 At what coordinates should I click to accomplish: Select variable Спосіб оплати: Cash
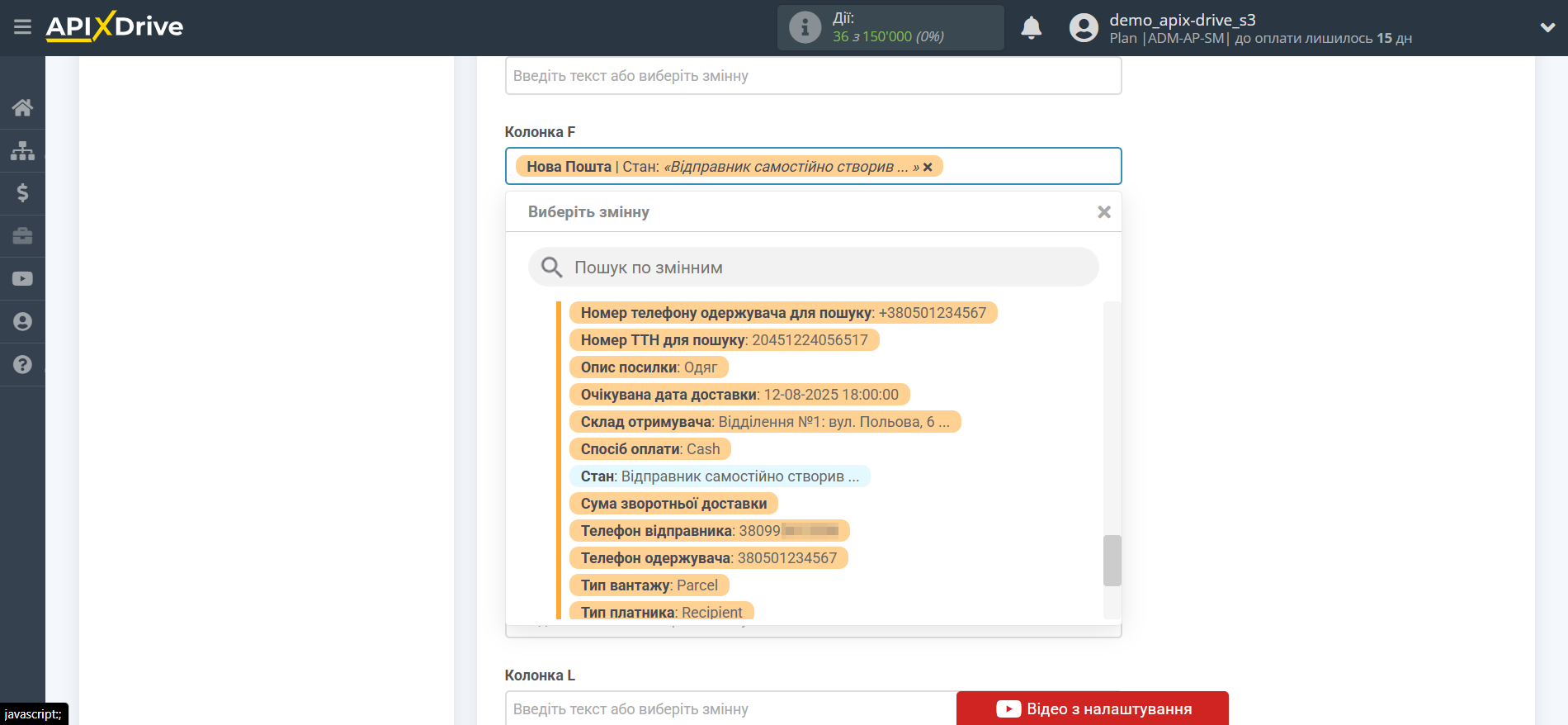[x=650, y=449]
